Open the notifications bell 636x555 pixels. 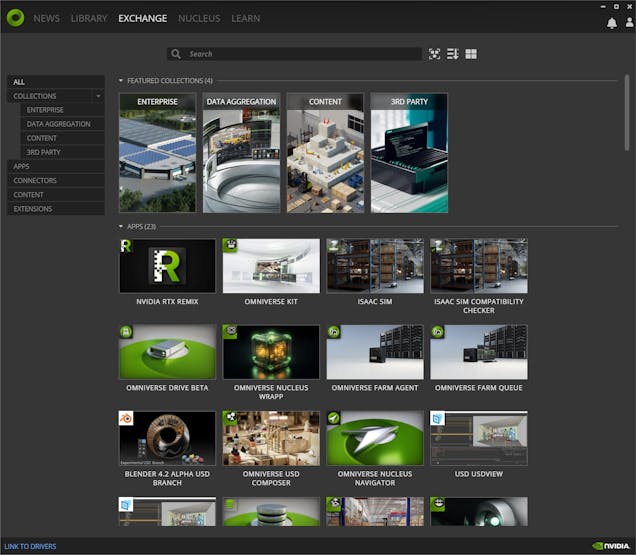pos(612,23)
